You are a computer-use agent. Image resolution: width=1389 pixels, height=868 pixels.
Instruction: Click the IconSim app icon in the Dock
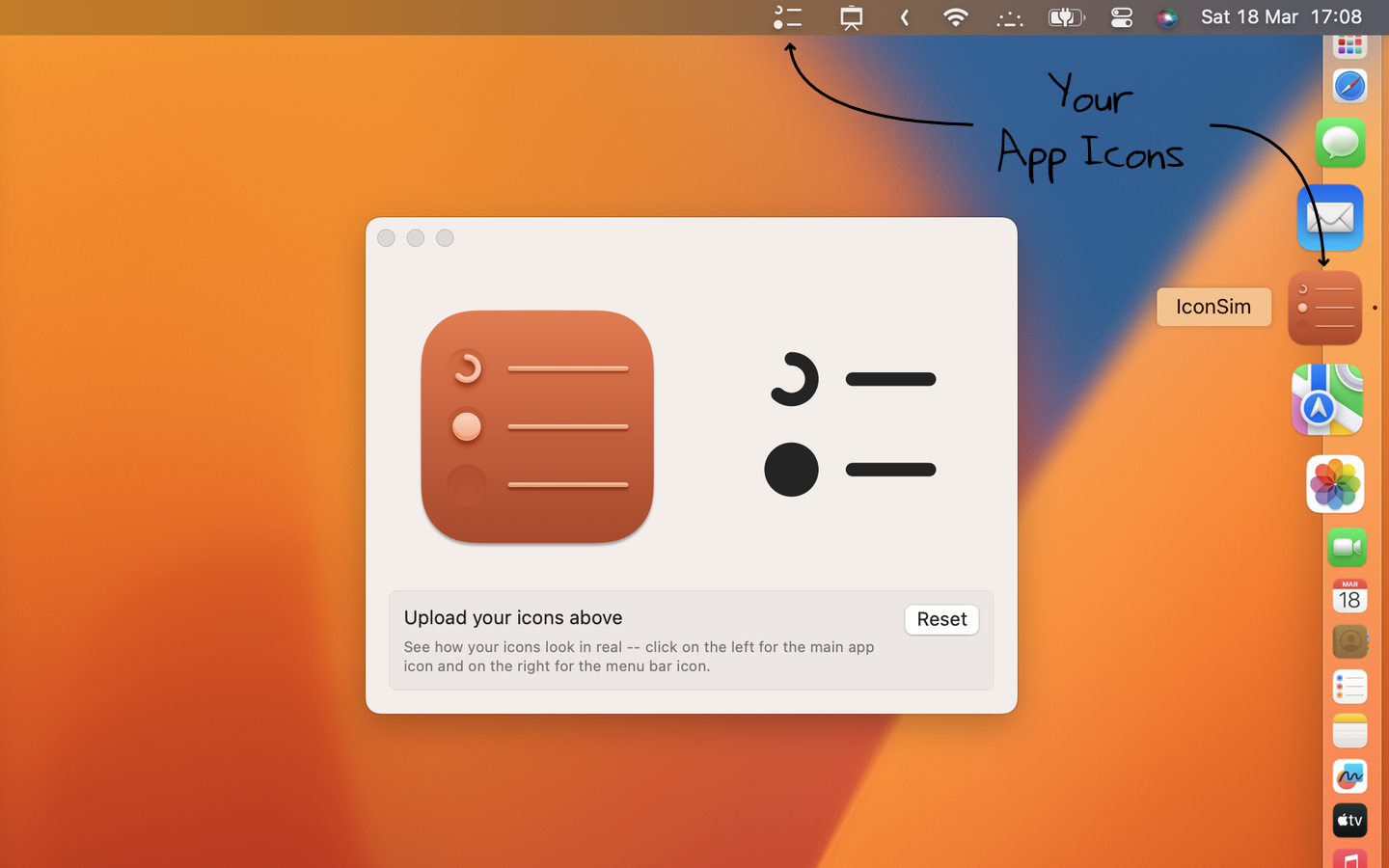pos(1324,308)
